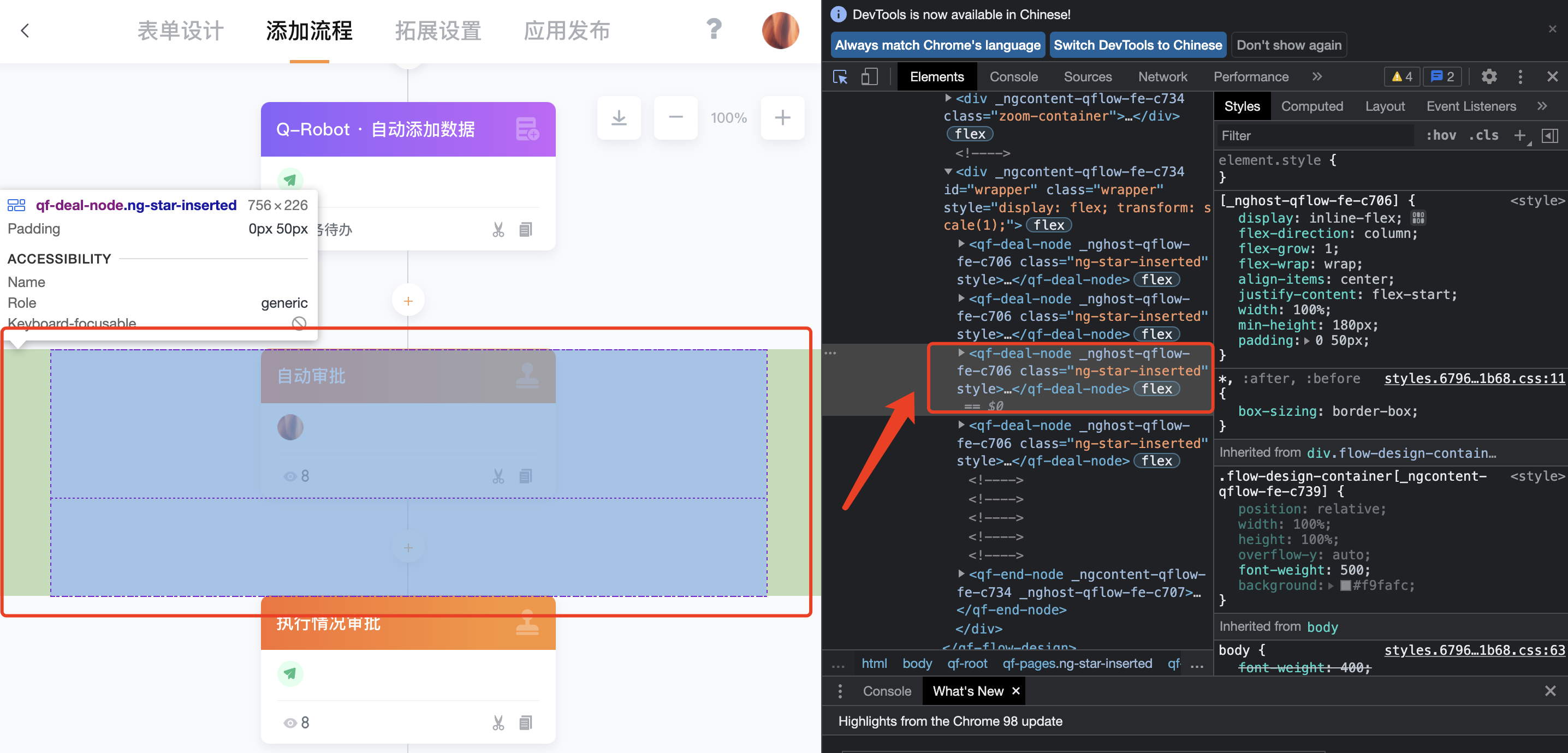1568x753 pixels.
Task: Open the Console panel tab
Action: (1013, 76)
